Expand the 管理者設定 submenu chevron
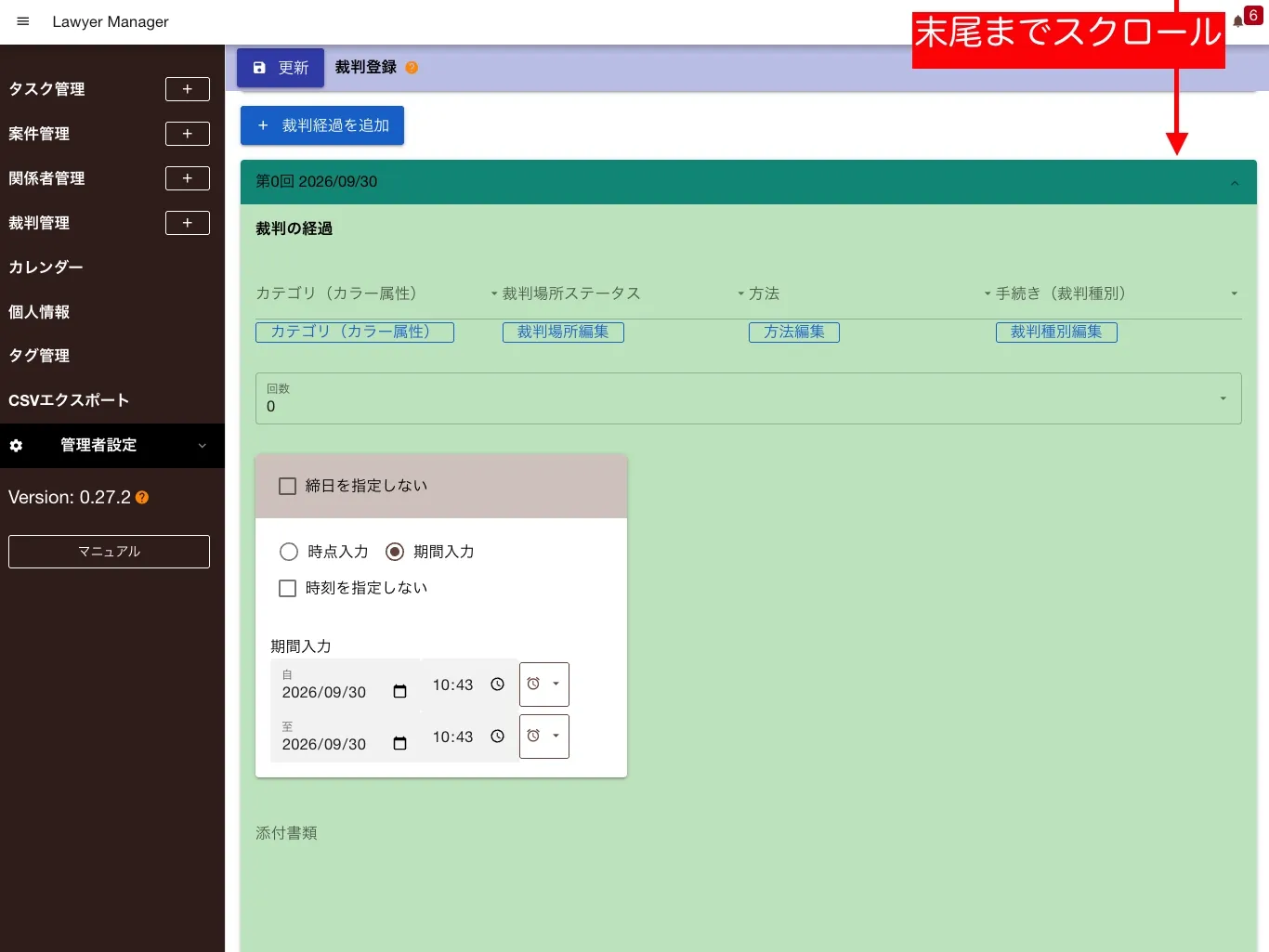Image resolution: width=1269 pixels, height=952 pixels. click(203, 446)
